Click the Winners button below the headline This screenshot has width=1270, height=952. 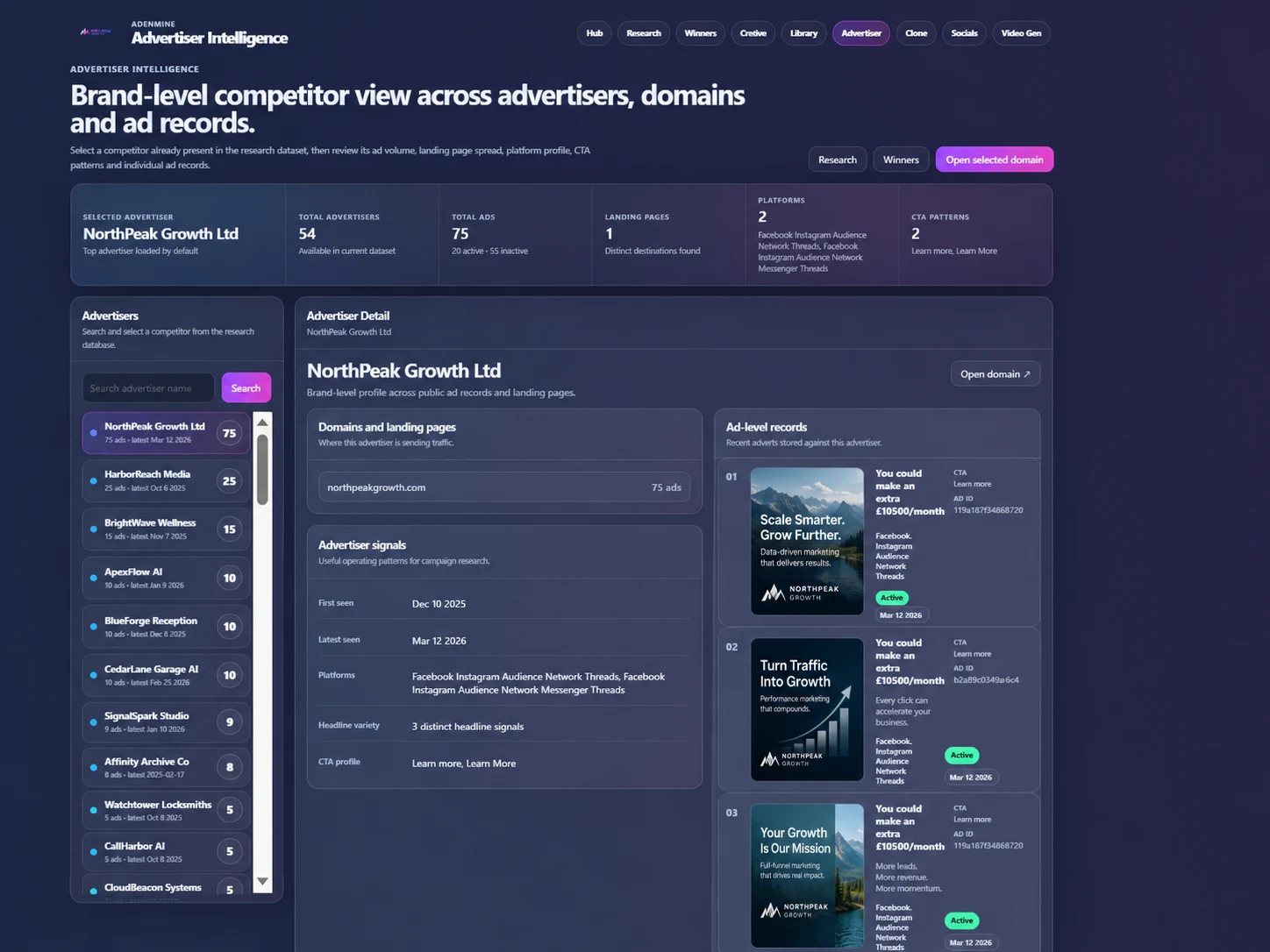coord(901,160)
